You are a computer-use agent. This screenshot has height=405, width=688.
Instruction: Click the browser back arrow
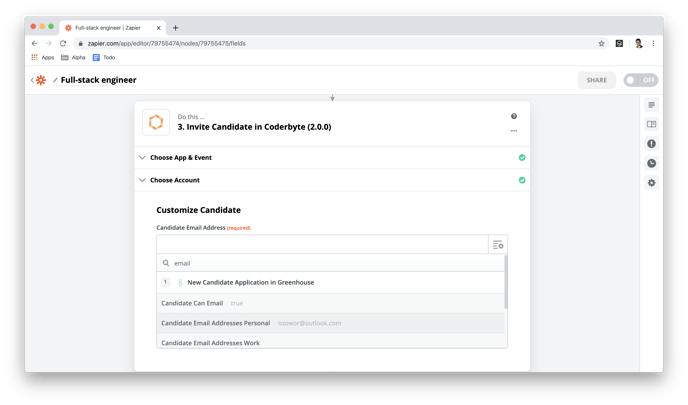point(35,43)
